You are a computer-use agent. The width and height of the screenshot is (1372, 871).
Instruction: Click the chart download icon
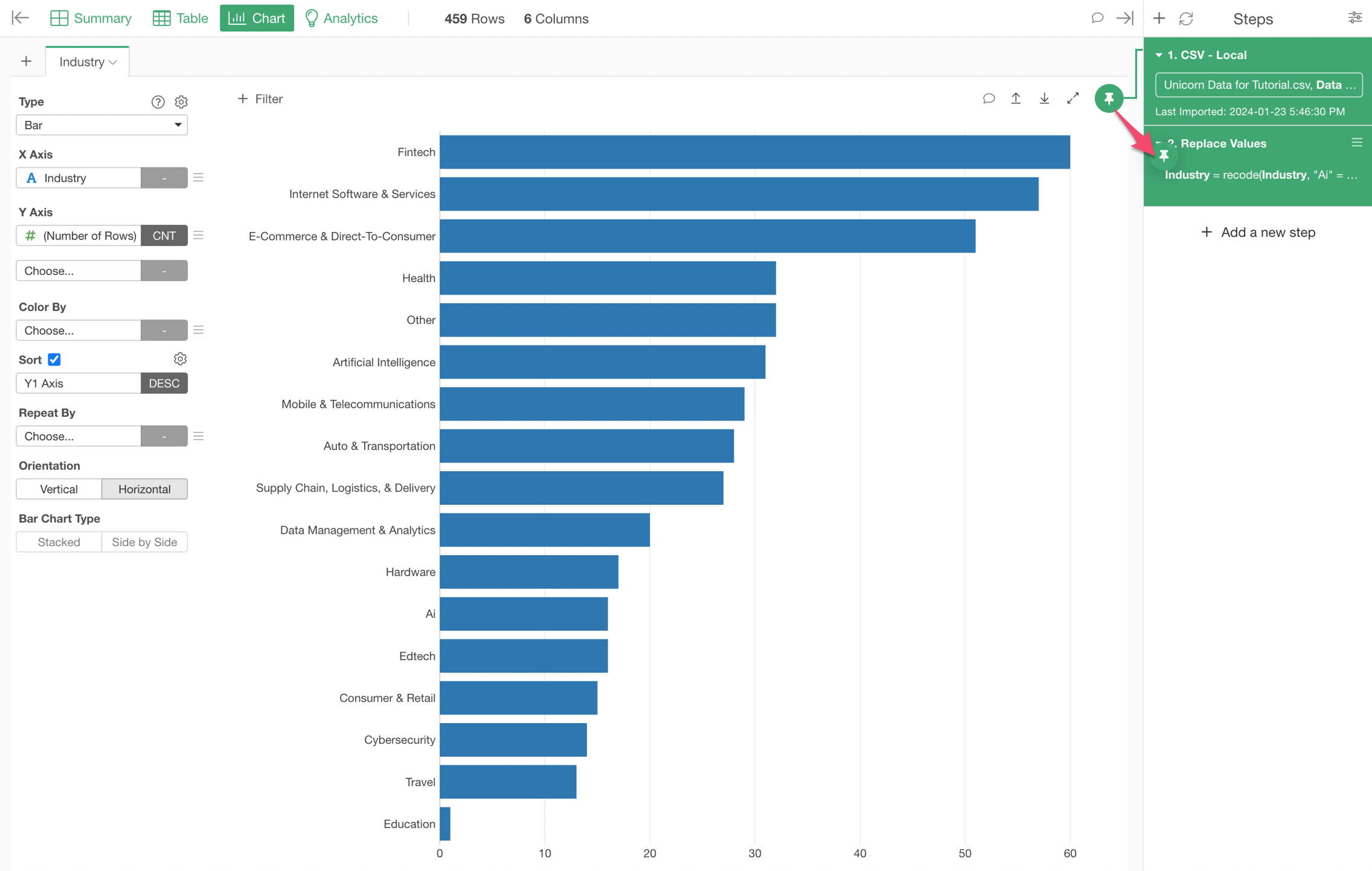pos(1044,98)
